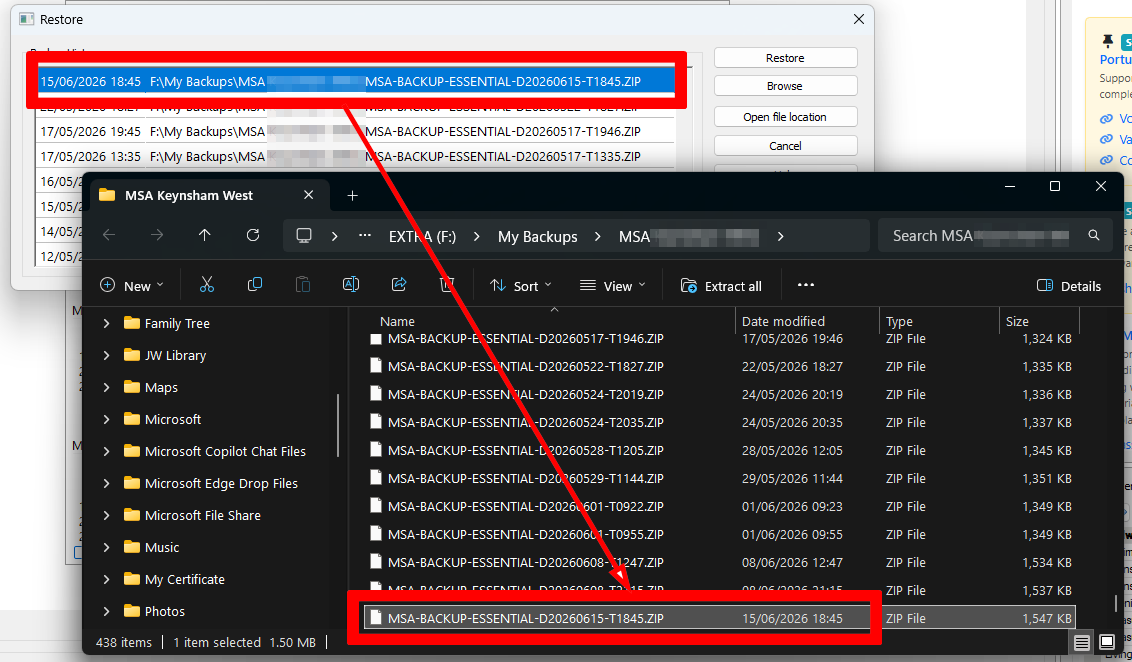Go back using the Explorer back arrow
The image size is (1132, 662).
[x=109, y=235]
